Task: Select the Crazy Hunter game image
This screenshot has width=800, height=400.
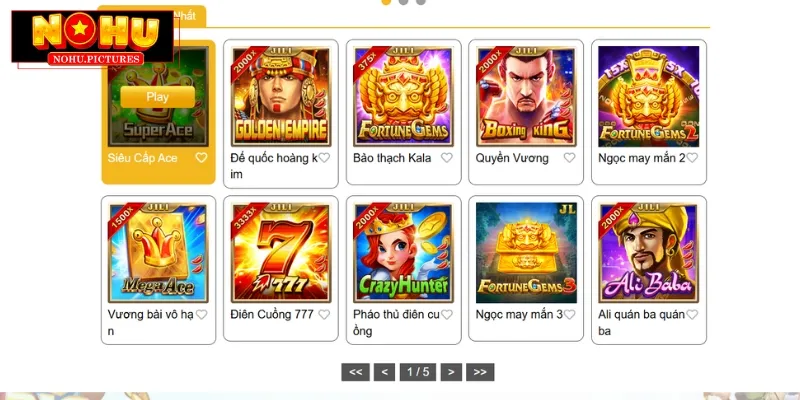Action: [403, 253]
